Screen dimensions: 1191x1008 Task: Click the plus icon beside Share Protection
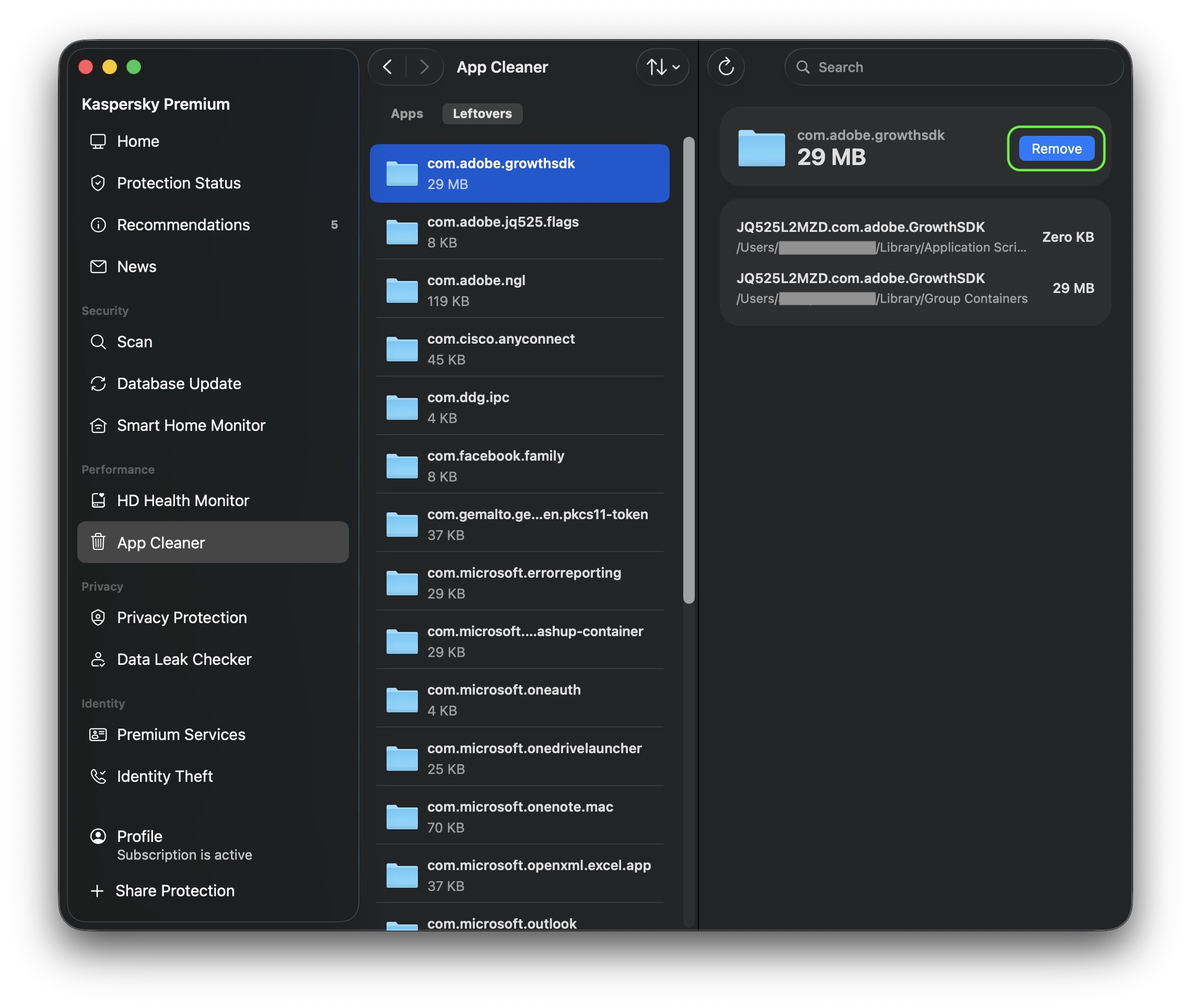click(97, 890)
